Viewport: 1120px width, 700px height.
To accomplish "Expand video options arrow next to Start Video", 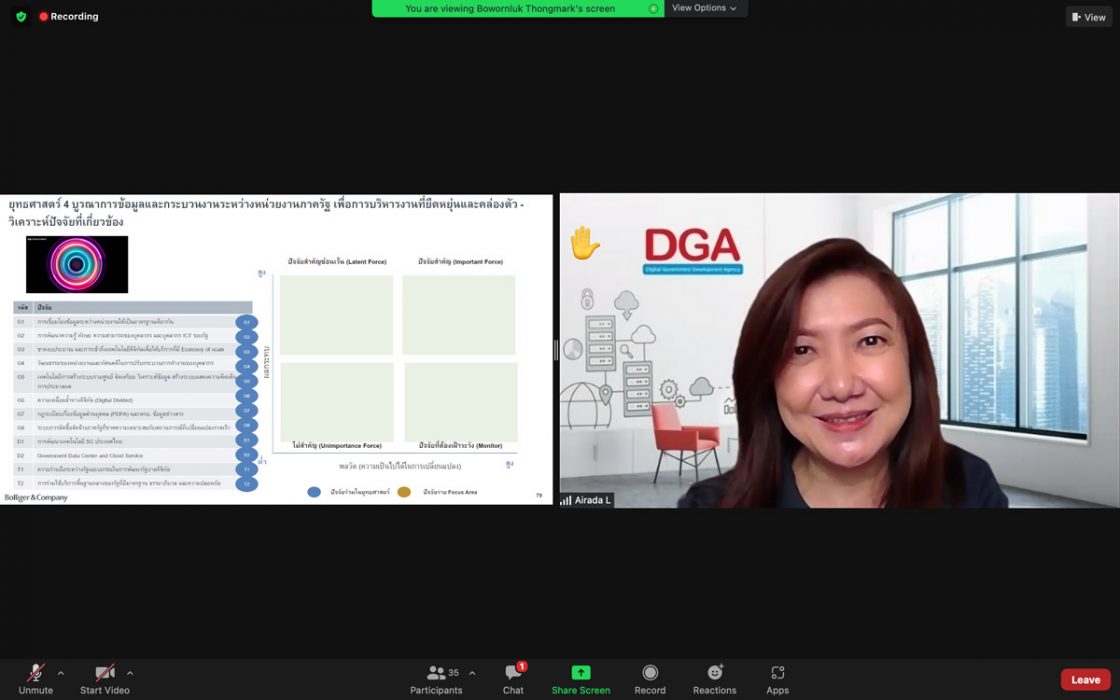I will tap(129, 673).
